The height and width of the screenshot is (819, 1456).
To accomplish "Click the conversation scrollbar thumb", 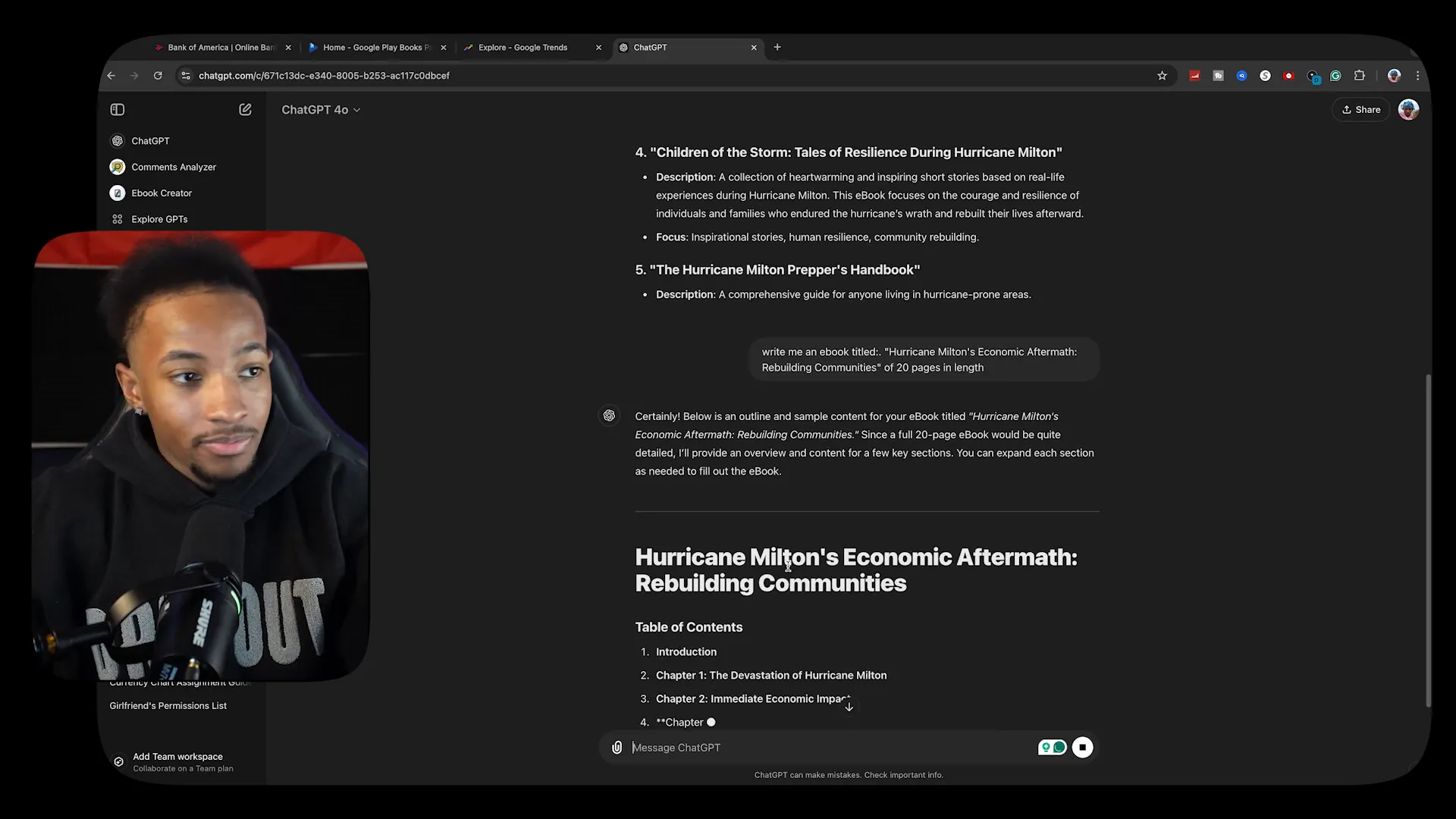I will point(1429,540).
